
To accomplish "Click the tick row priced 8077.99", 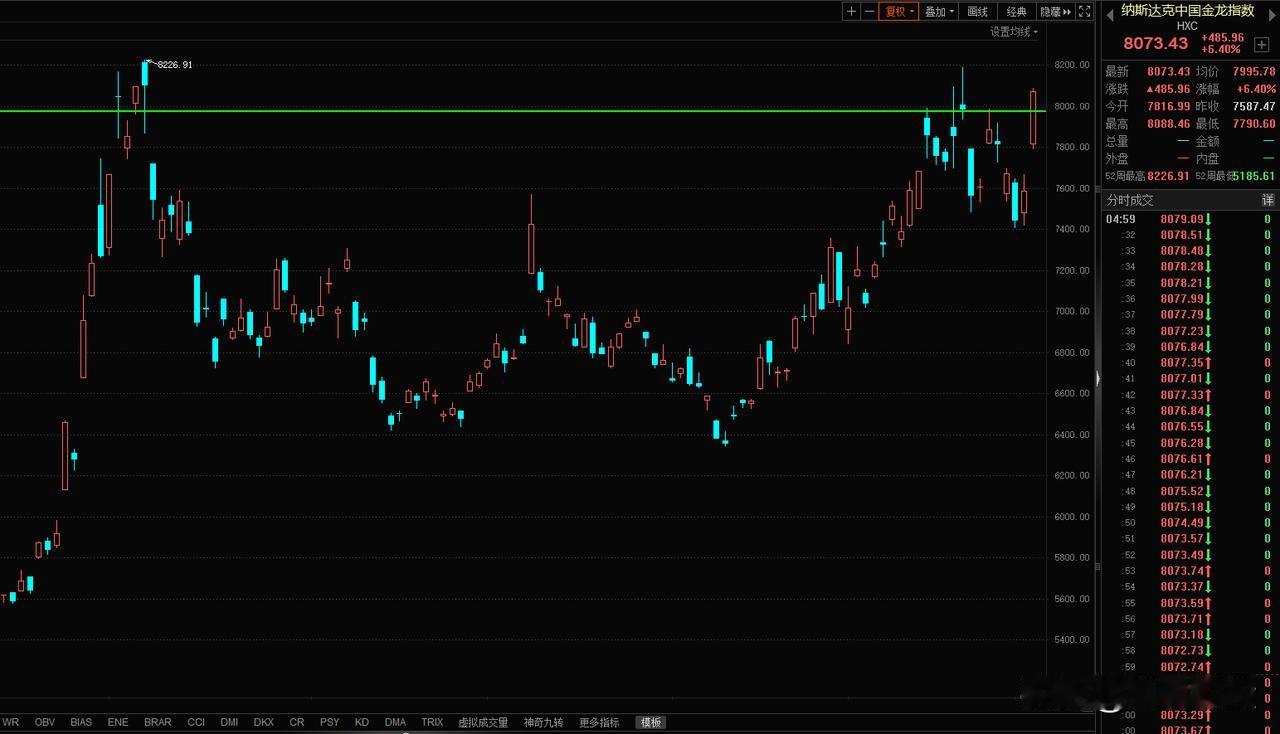I will click(1190, 299).
